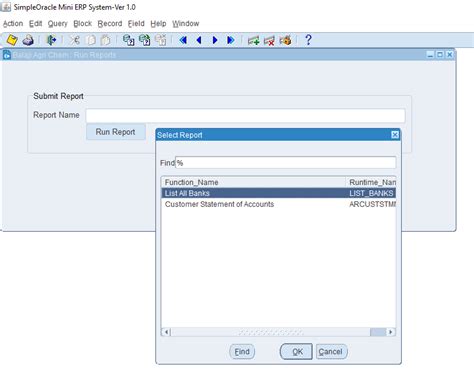Click the Runtime_Name column header

[x=371, y=182]
